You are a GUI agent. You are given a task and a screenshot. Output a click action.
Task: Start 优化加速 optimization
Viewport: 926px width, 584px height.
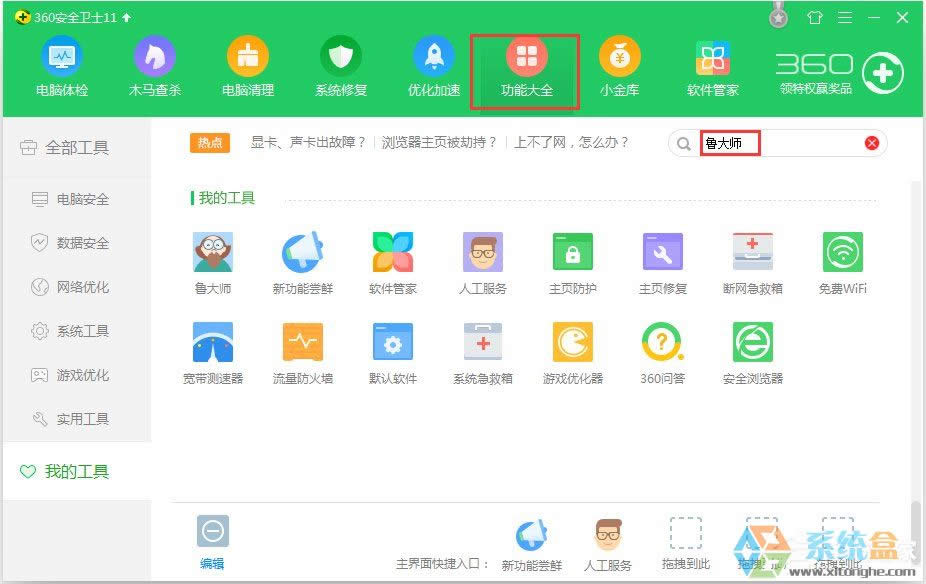pyautogui.click(x=433, y=65)
